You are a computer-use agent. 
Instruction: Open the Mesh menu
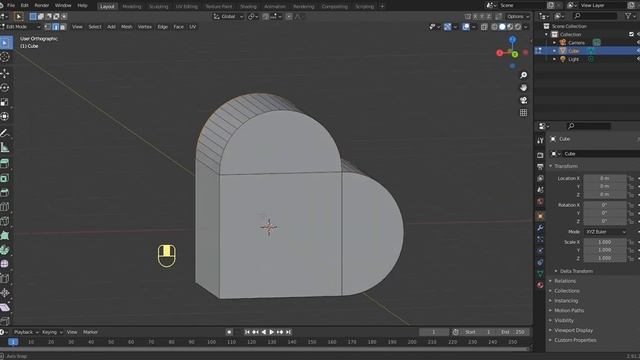click(127, 27)
